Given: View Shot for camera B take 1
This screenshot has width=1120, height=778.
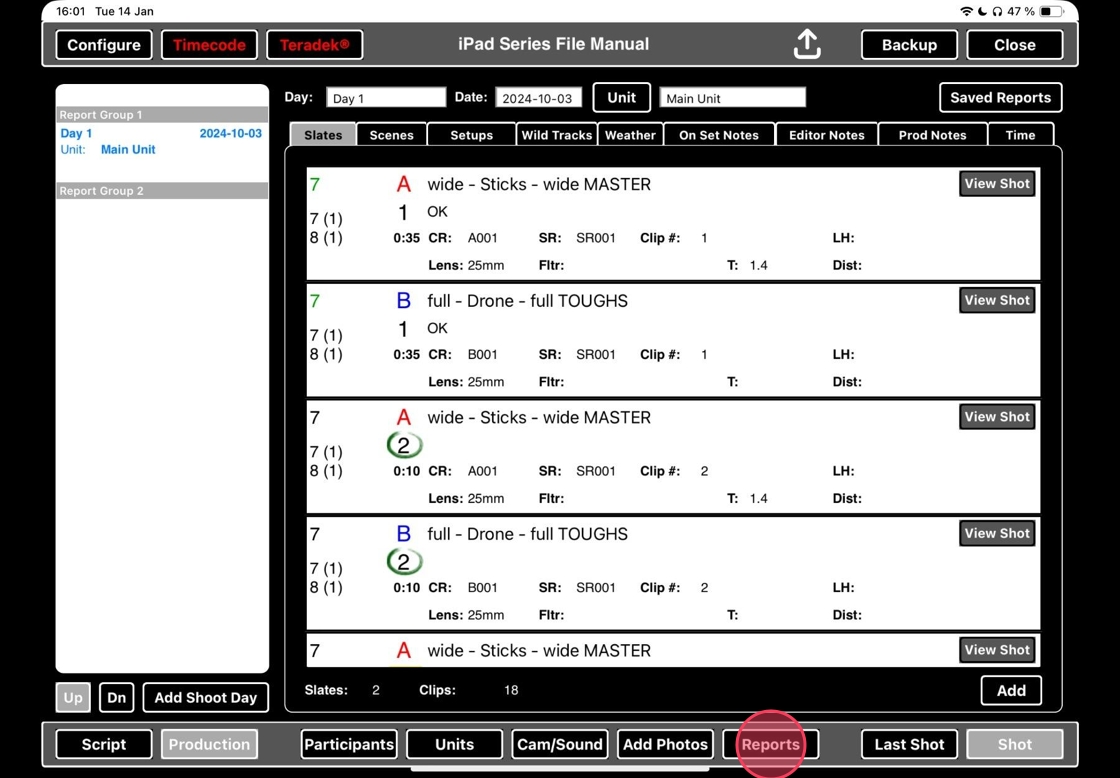Looking at the screenshot, I should click(x=996, y=300).
